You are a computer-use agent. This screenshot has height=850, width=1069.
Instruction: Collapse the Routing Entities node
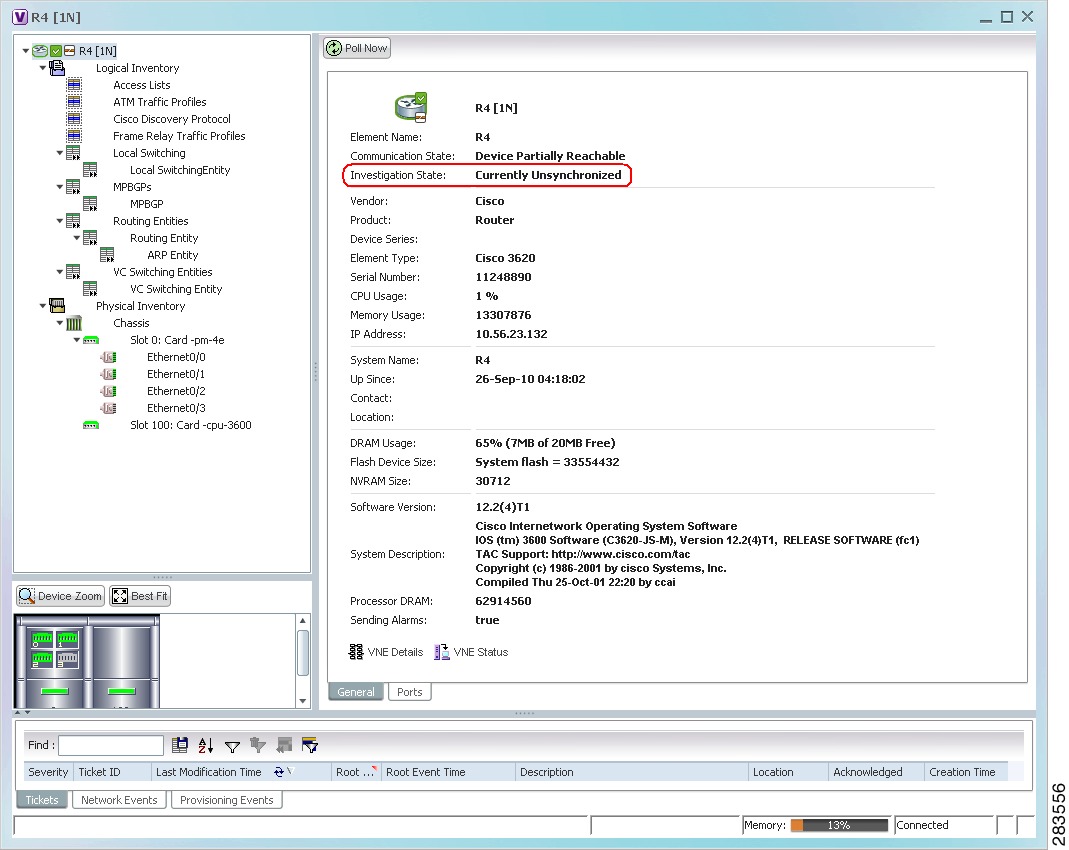tap(60, 221)
